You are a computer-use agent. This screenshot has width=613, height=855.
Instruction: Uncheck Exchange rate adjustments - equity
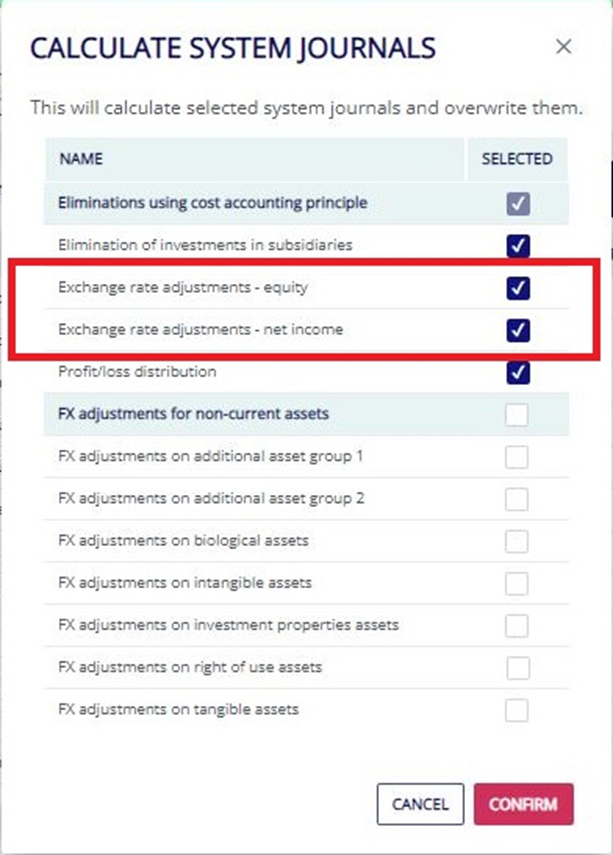518,288
